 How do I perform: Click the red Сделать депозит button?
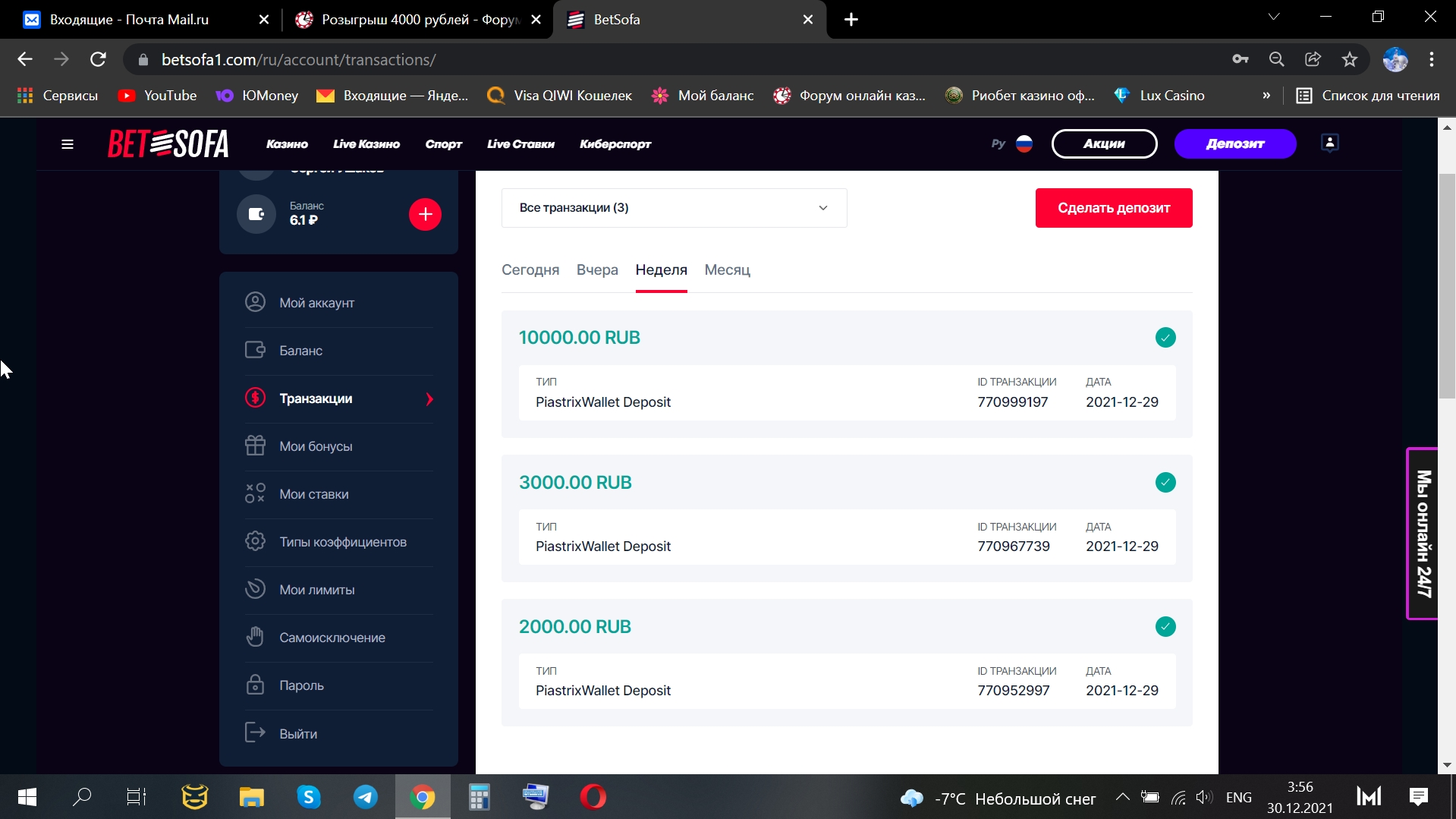(1113, 208)
